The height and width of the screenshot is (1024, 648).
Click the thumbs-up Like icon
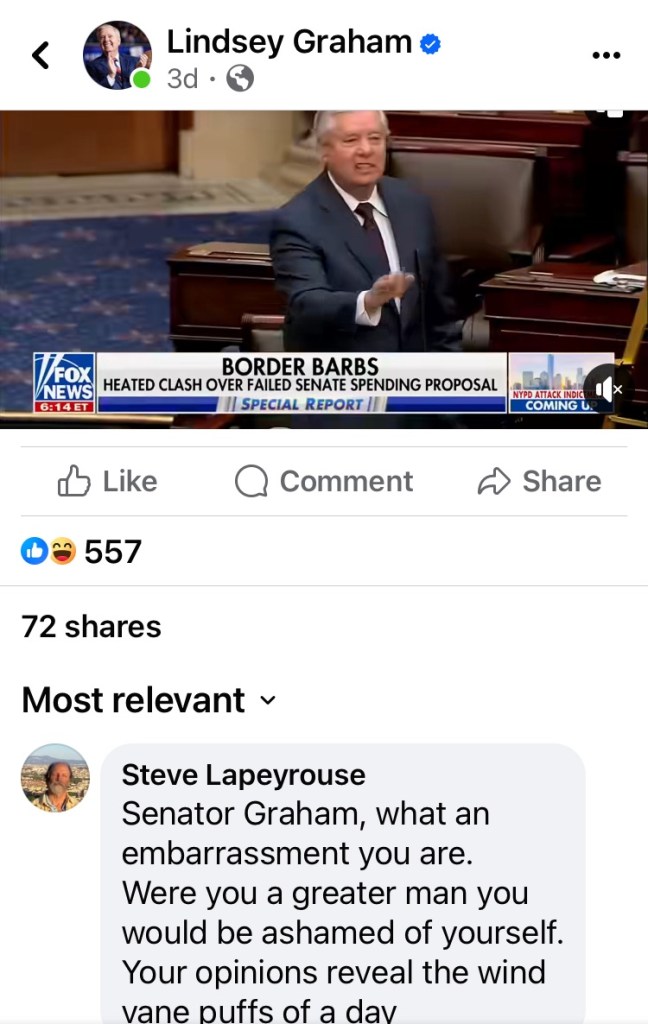(74, 481)
